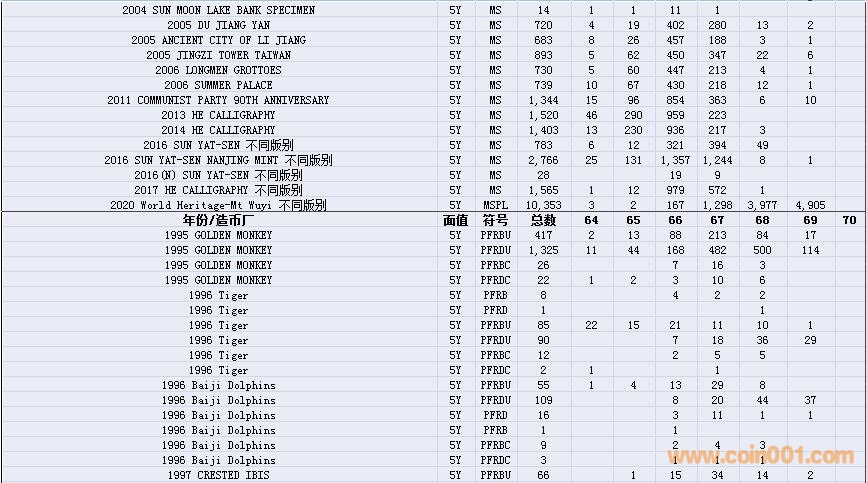Image resolution: width=867 pixels, height=483 pixels.
Task: Click the 年份/造币厂 column header
Action: tap(218, 220)
